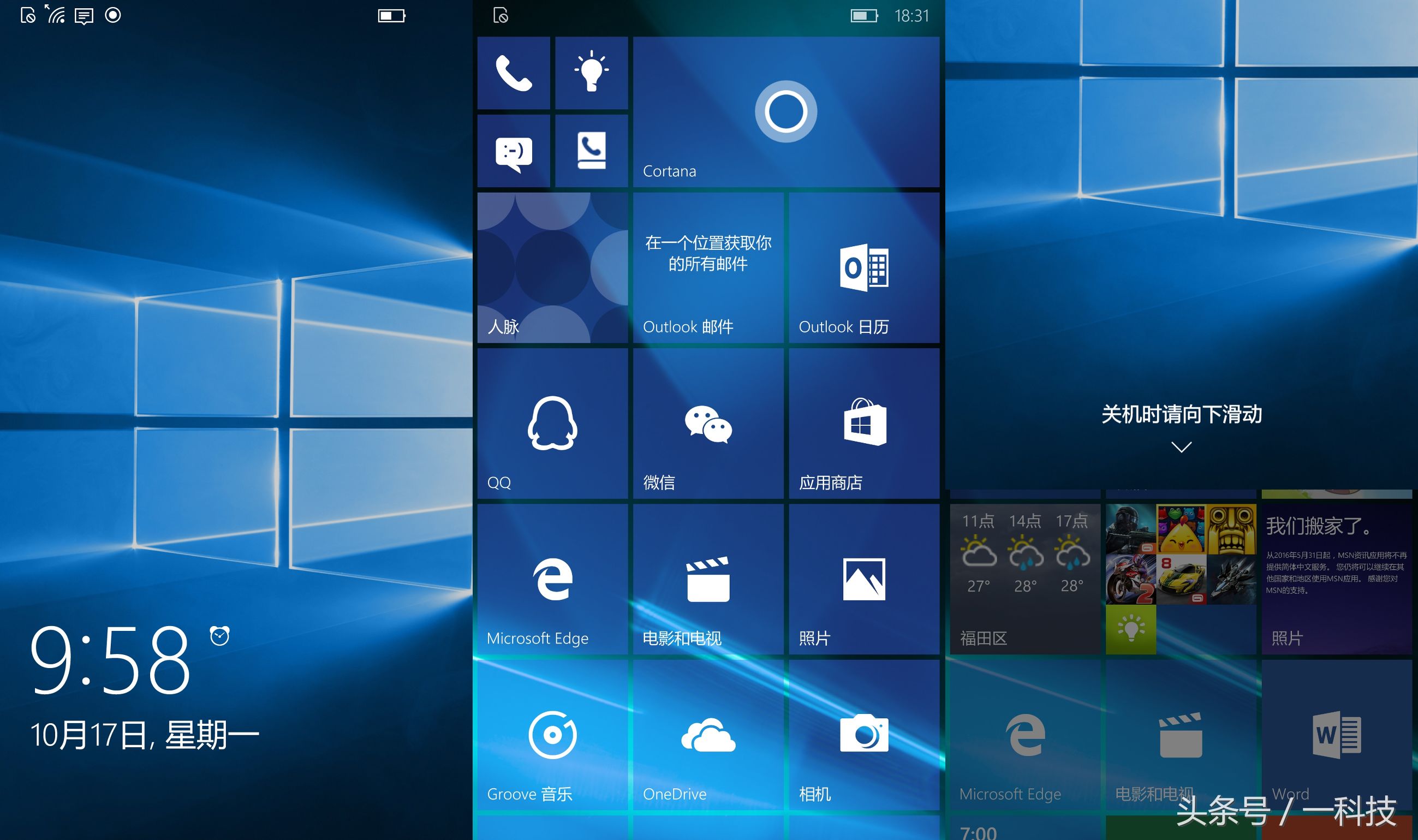Screen dimensions: 1418x840
Task: Open the 福田区 weather tile
Action: point(1024,579)
